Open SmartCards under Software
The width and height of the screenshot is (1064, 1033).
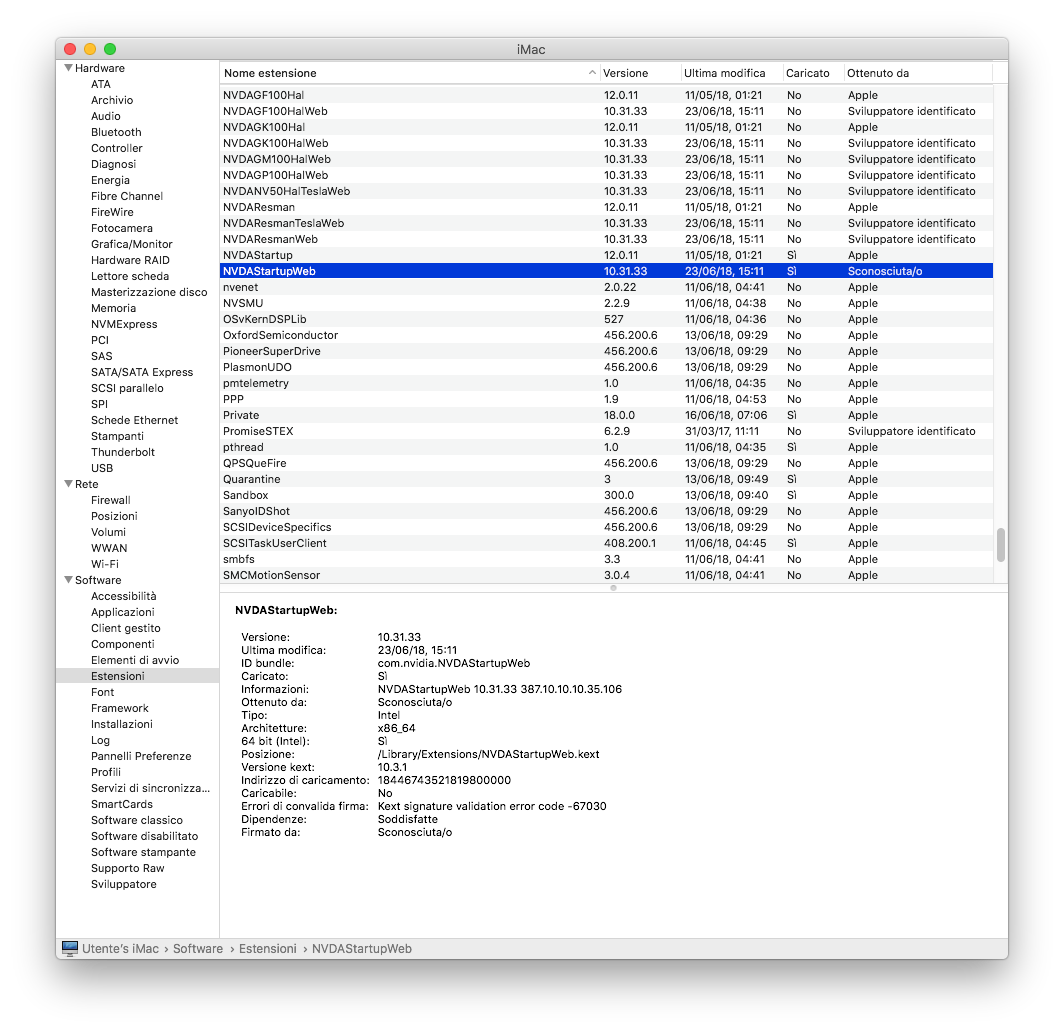(121, 804)
